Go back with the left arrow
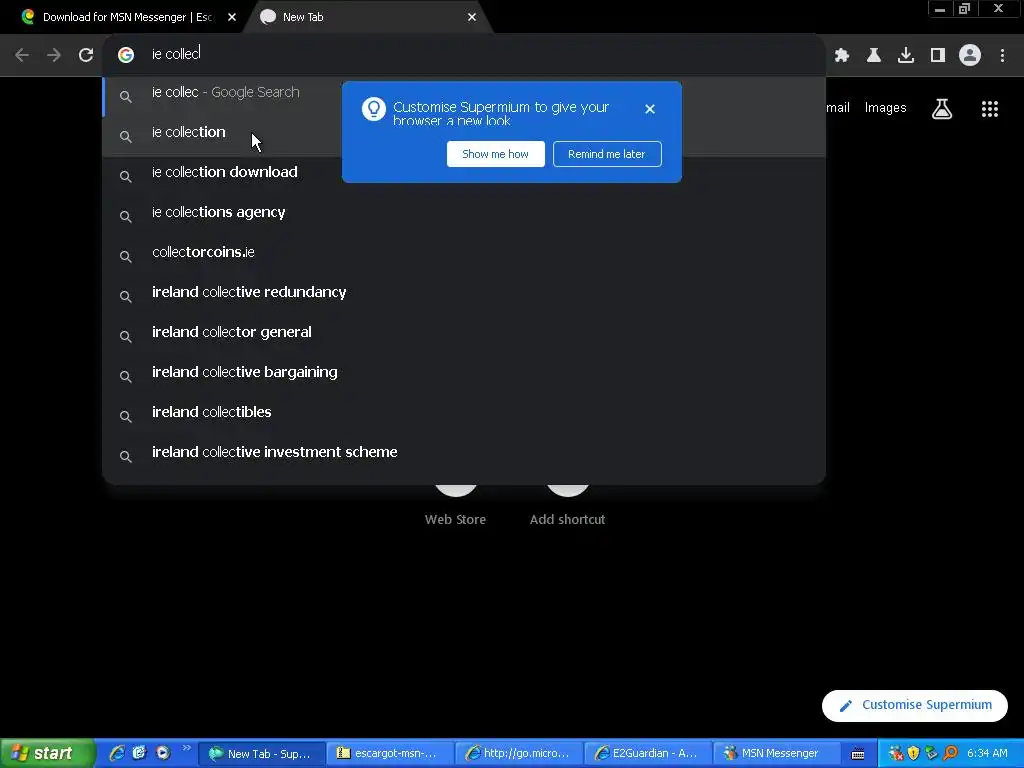The height and width of the screenshot is (768, 1024). (22, 55)
